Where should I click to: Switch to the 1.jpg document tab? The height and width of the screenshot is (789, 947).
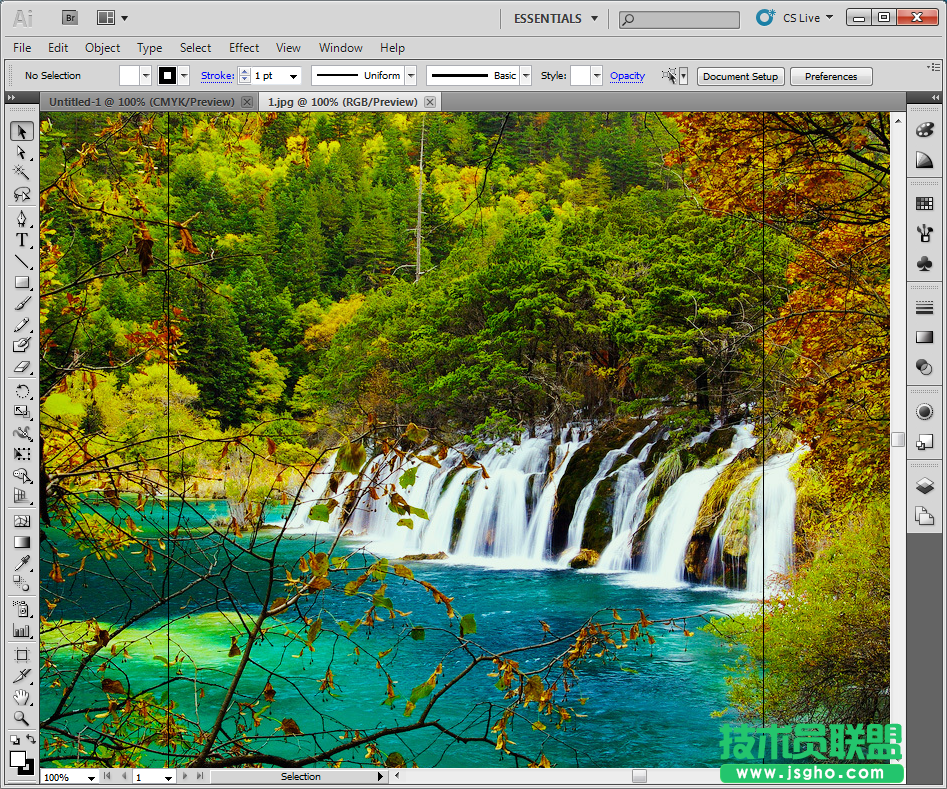(x=343, y=102)
